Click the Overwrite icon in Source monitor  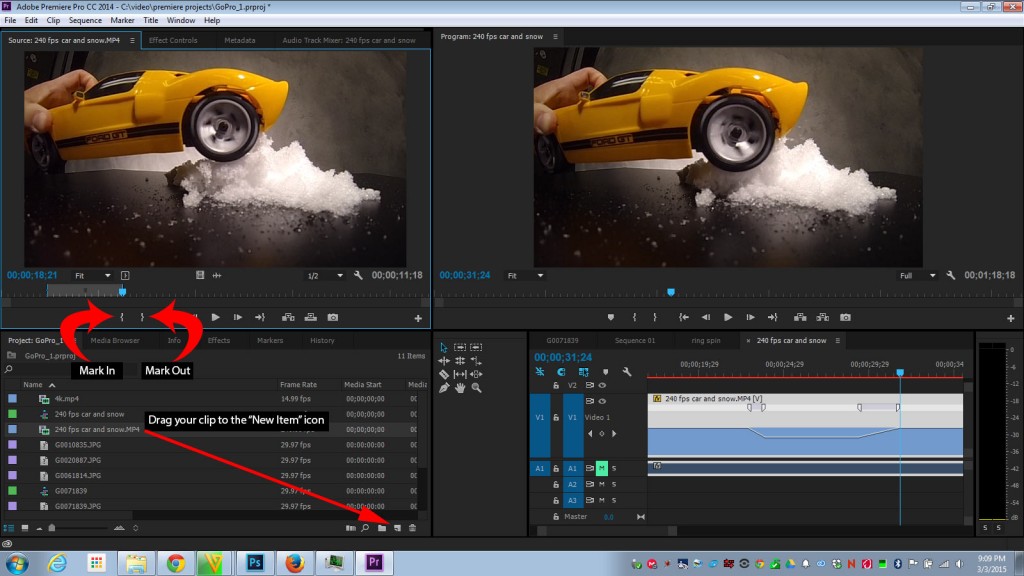point(311,317)
